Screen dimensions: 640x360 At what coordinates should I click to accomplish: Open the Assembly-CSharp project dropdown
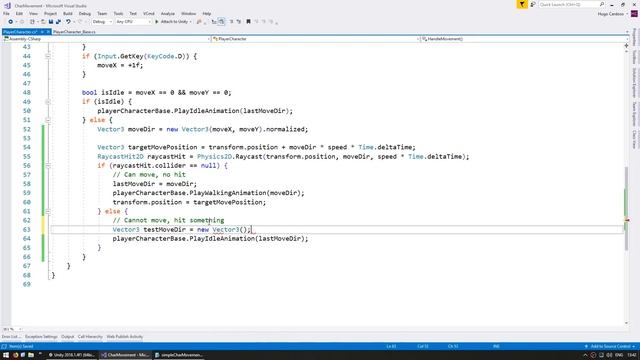pyautogui.click(x=107, y=39)
